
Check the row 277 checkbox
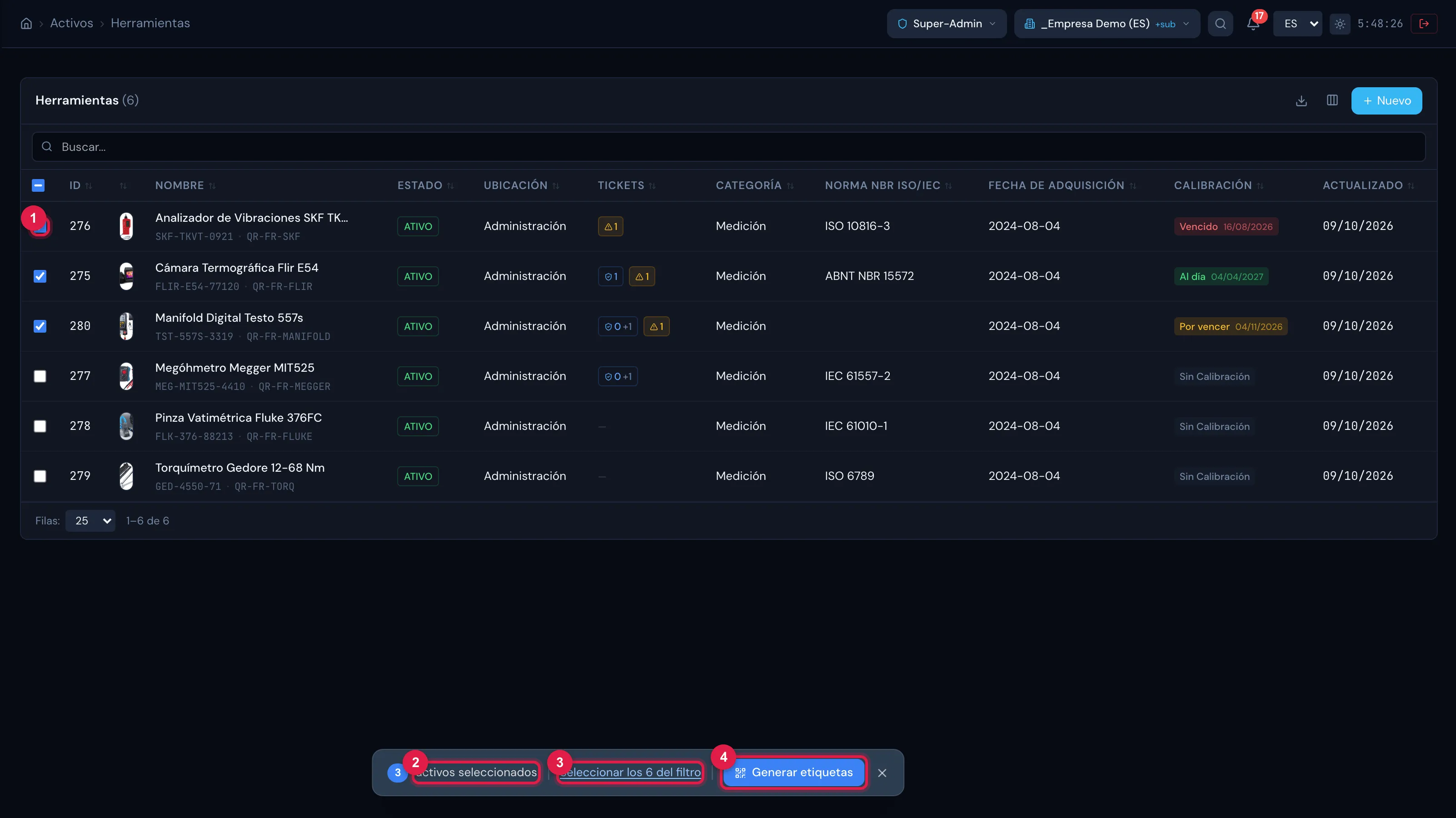(40, 376)
